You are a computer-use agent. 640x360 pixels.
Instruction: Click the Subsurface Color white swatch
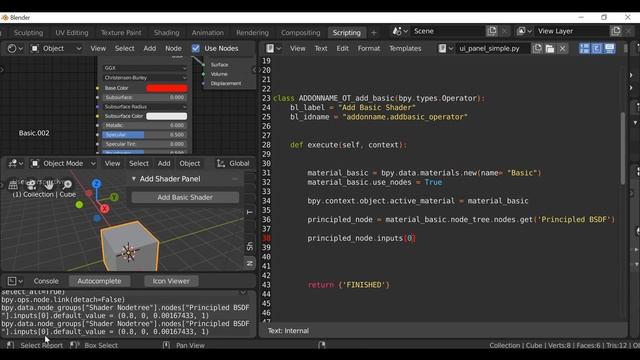coord(167,116)
